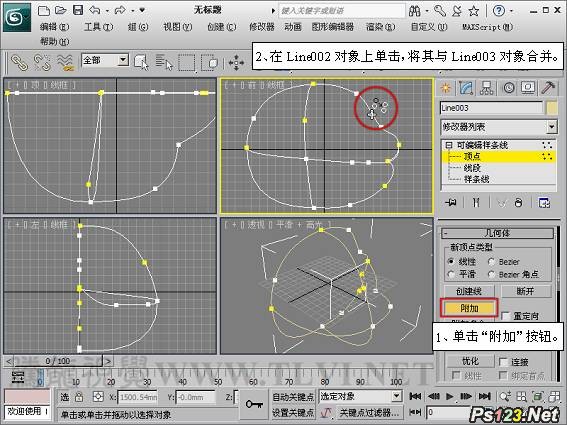Select the 平滑 vertex type radio
The height and width of the screenshot is (425, 567).
451,274
